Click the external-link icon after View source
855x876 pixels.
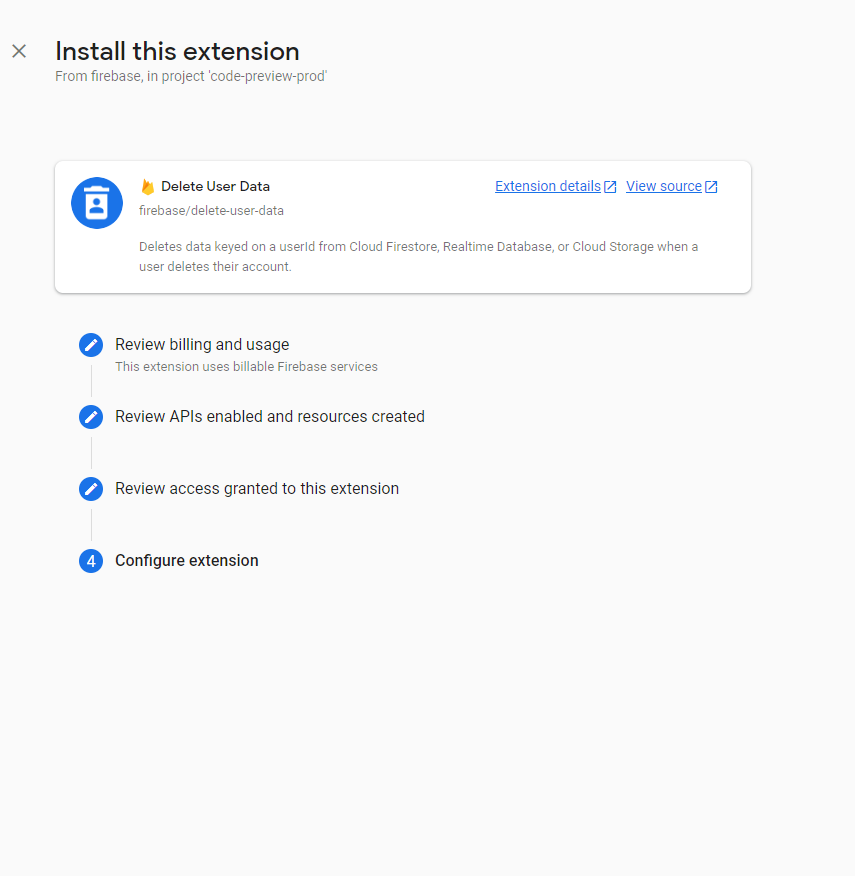(x=711, y=185)
